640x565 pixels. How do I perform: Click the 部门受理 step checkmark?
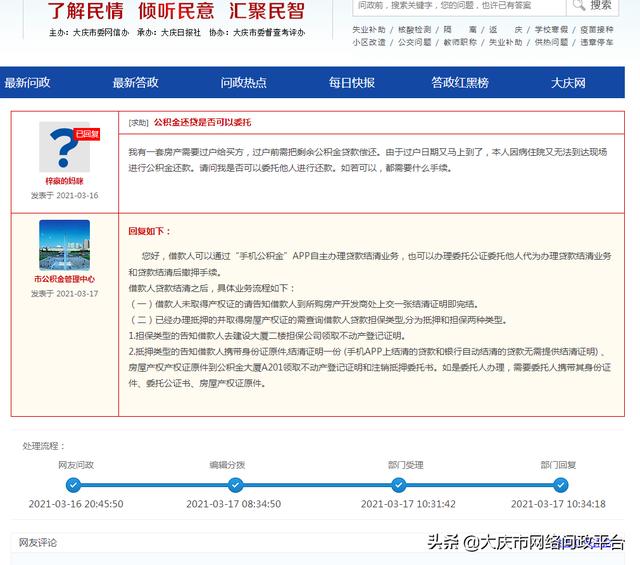[398, 485]
